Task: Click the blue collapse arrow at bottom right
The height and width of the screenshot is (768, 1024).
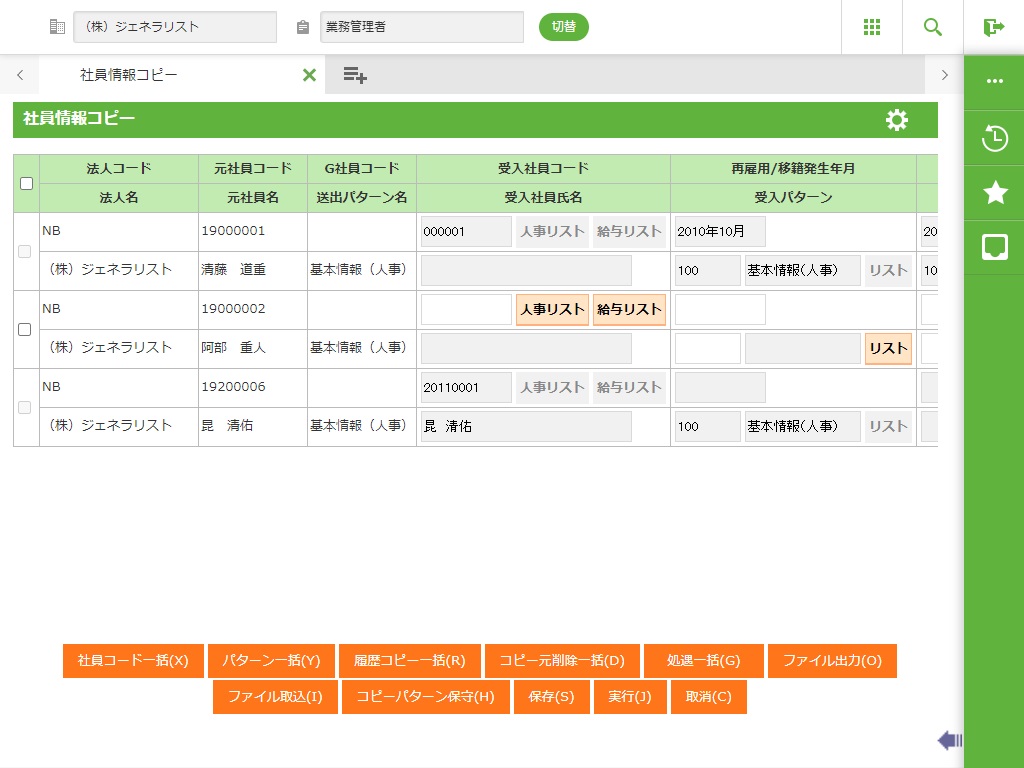Action: [949, 740]
